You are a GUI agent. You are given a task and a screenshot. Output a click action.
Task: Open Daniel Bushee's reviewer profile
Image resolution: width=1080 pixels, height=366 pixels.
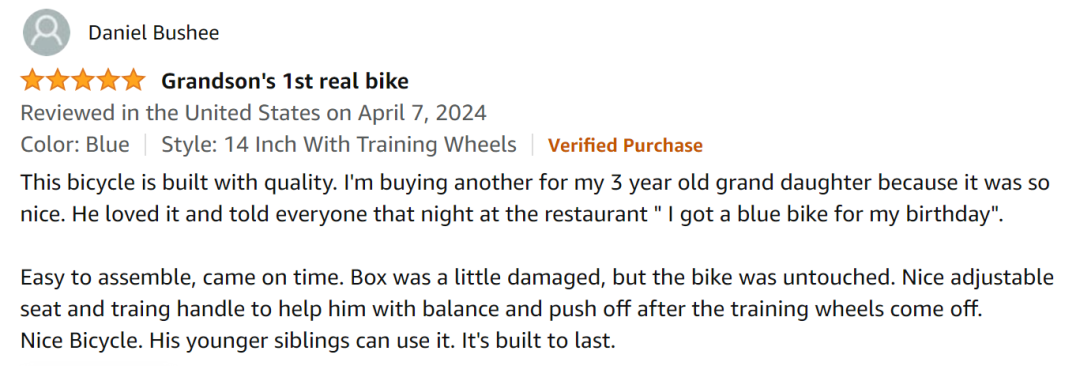click(154, 33)
